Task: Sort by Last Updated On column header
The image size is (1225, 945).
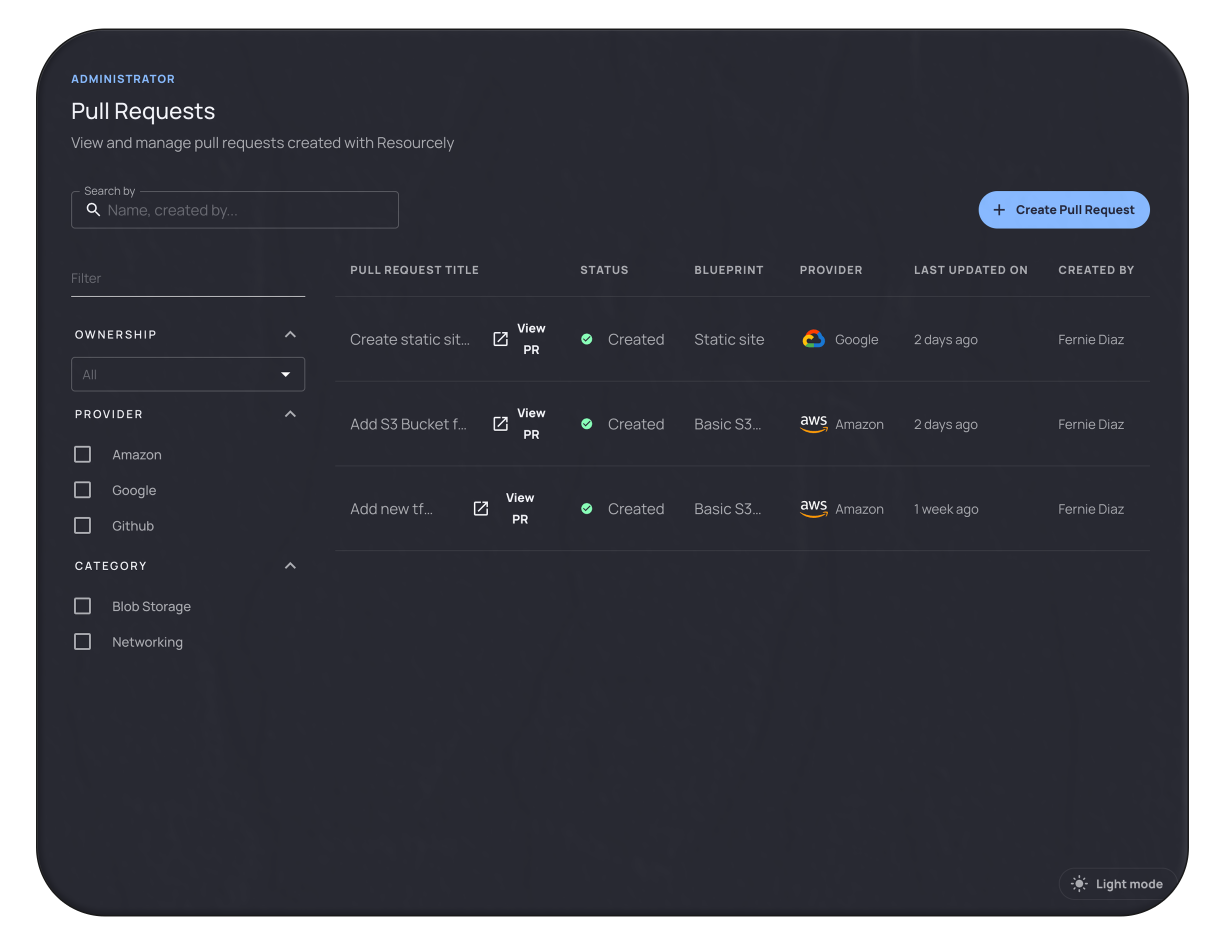Action: coord(970,270)
